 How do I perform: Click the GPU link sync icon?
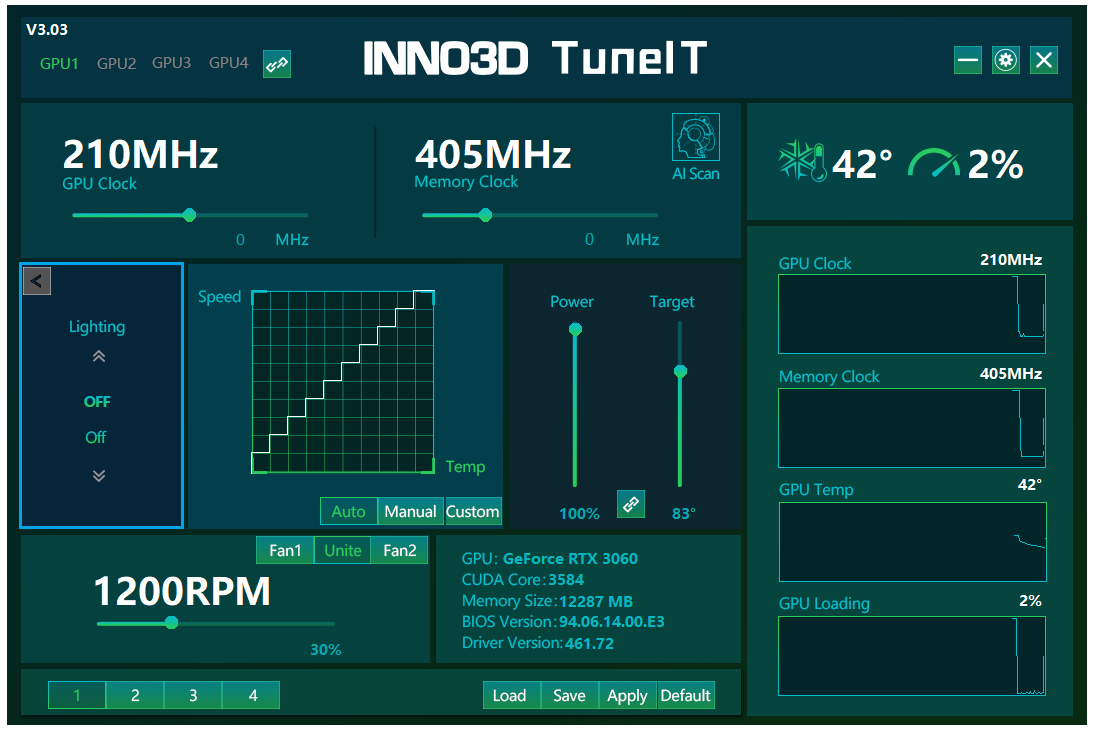pyautogui.click(x=277, y=64)
